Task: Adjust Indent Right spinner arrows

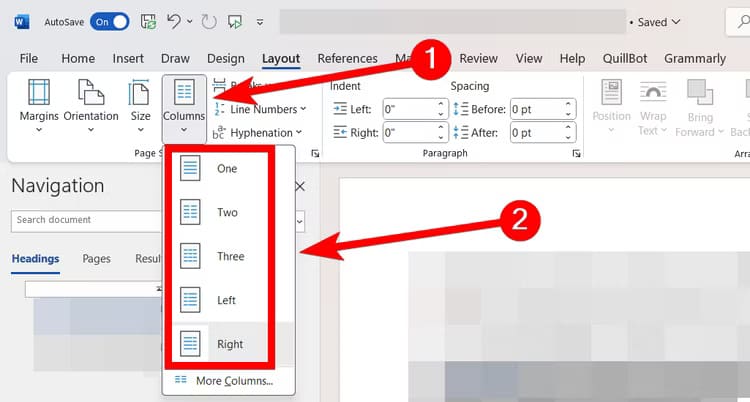Action: pyautogui.click(x=441, y=132)
